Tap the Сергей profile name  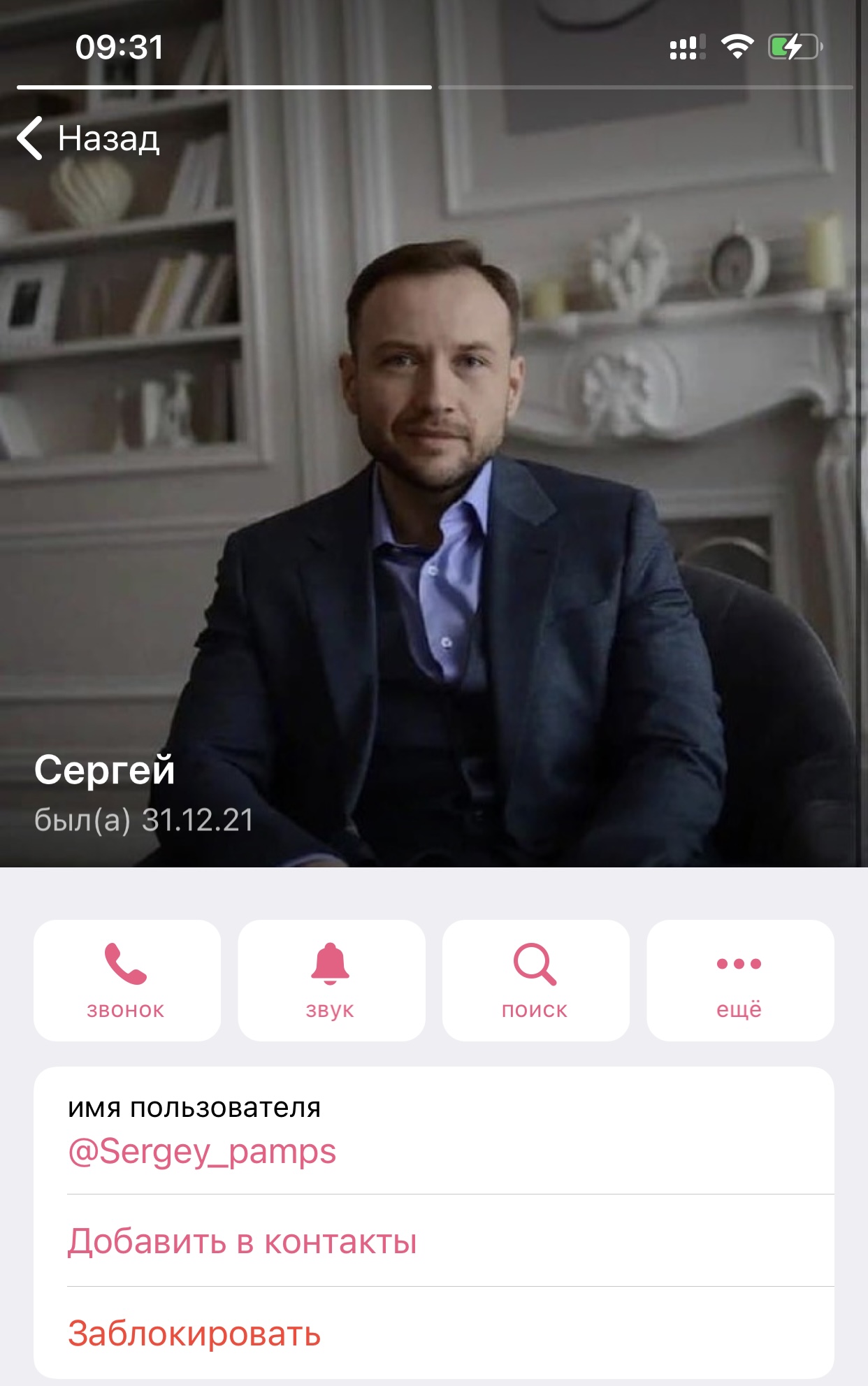105,770
